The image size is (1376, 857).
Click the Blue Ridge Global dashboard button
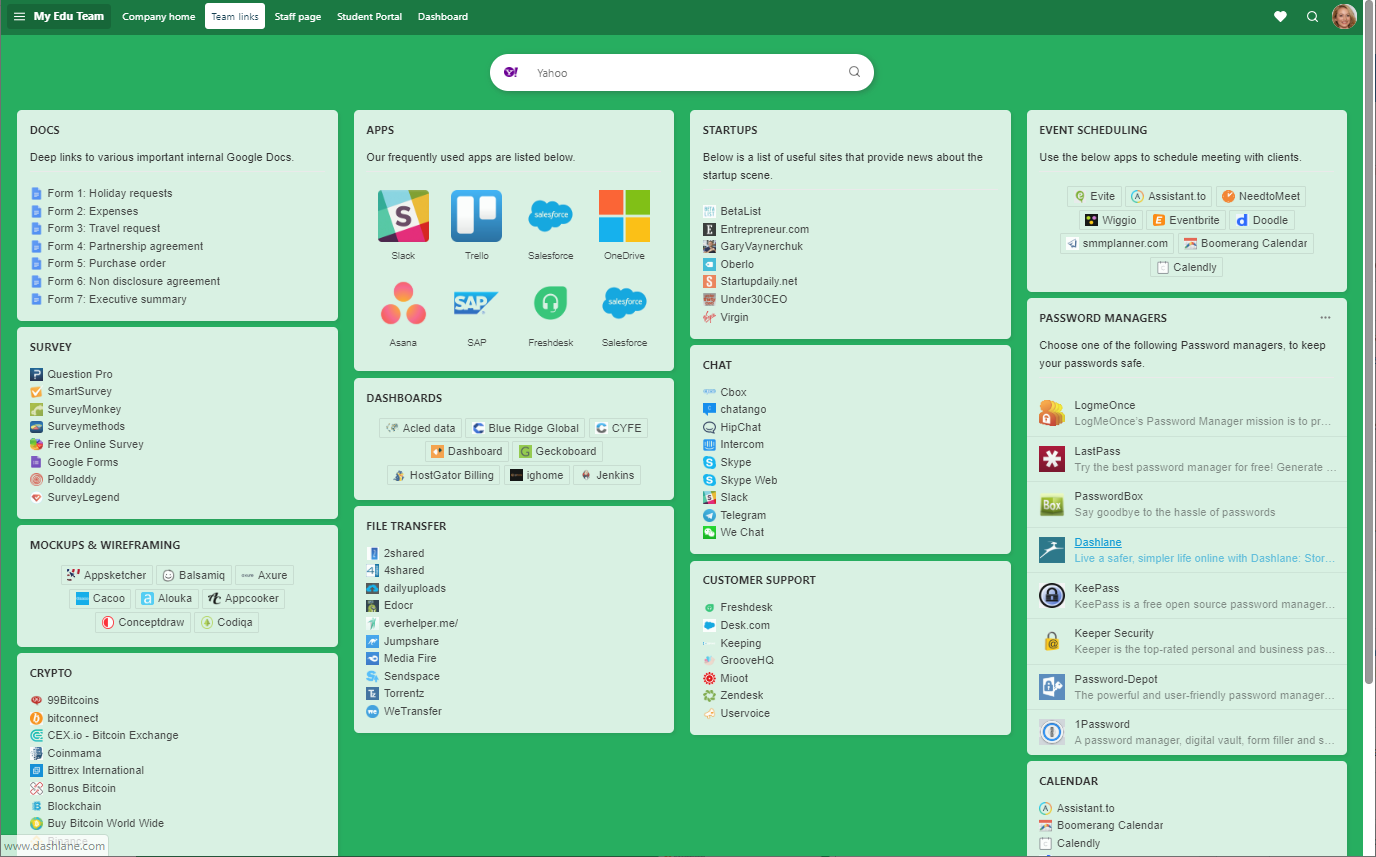(x=524, y=428)
